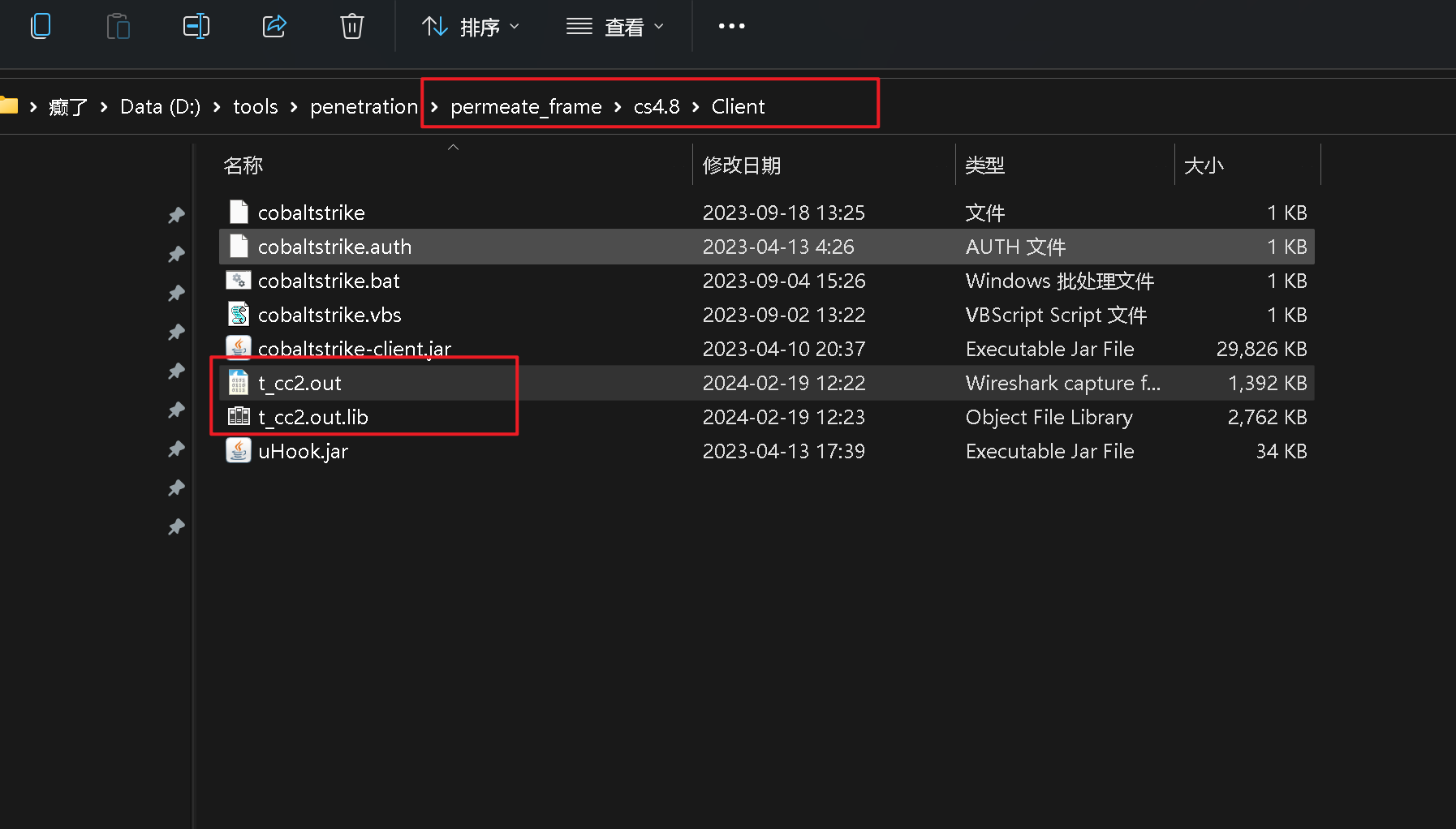Go to 癫了 in the breadcrumb
Viewport: 1456px width, 829px height.
pyautogui.click(x=68, y=106)
